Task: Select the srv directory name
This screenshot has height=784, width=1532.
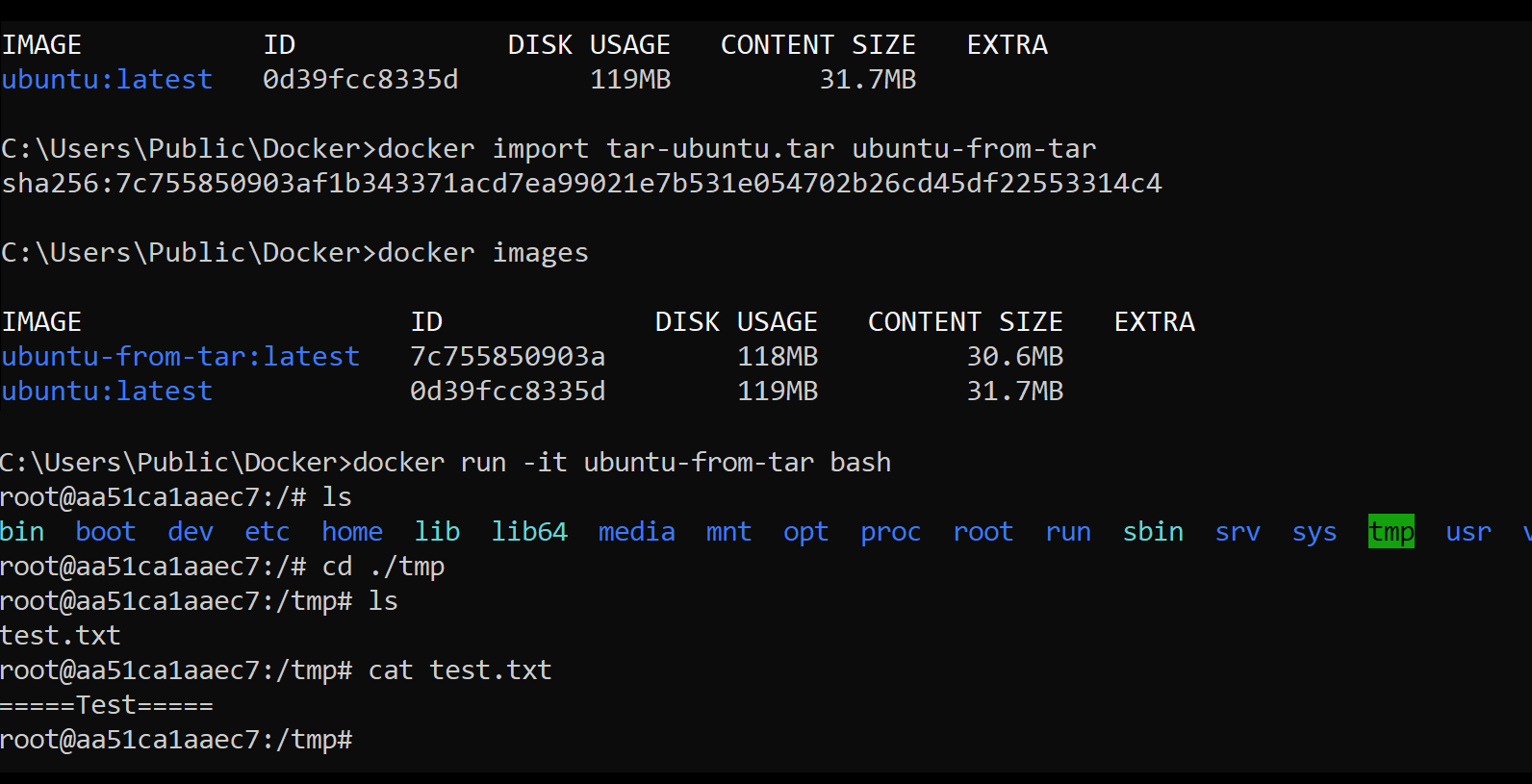Action: [x=1238, y=532]
